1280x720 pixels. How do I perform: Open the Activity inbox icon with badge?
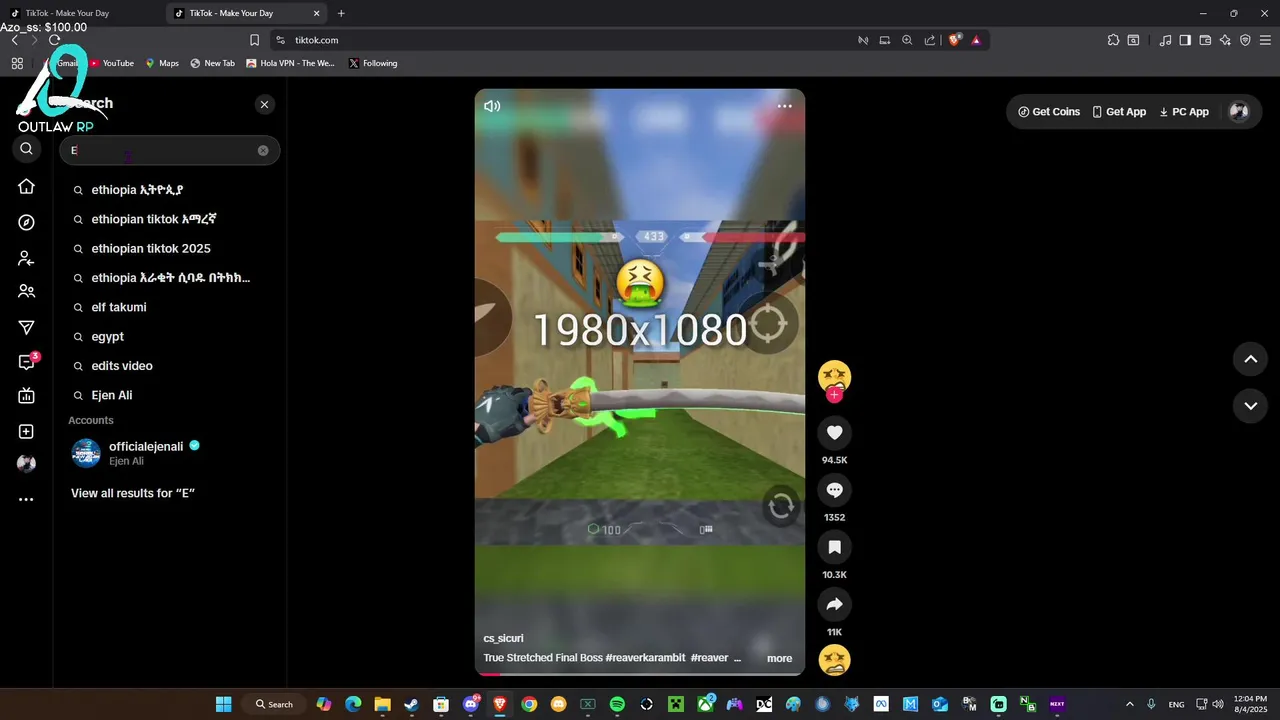click(27, 362)
